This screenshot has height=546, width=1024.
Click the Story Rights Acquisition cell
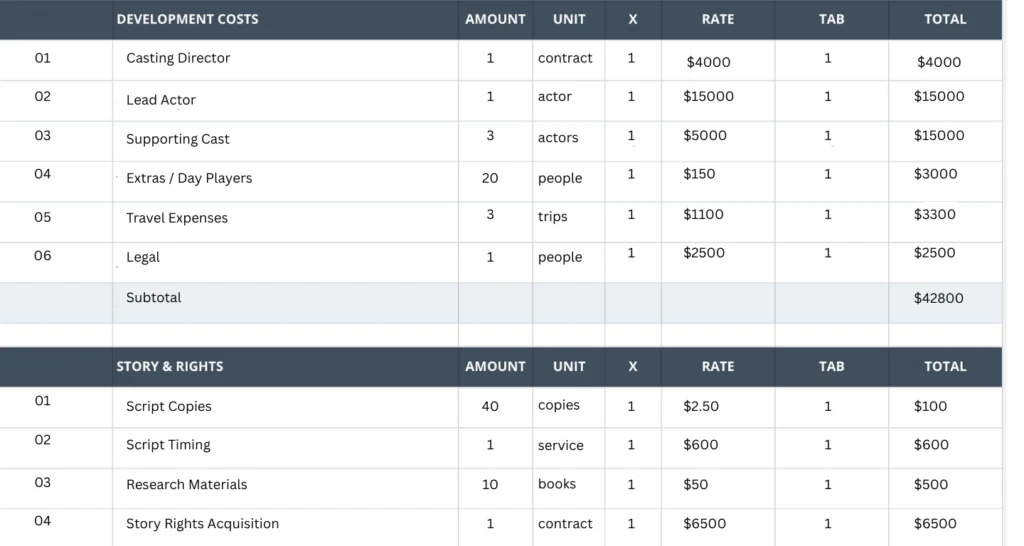pyautogui.click(x=202, y=523)
